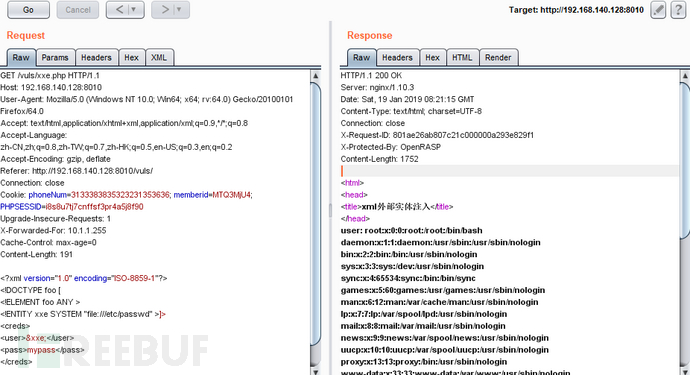This screenshot has width=690, height=375.
Task: Click the '<!ELEMENT foo ANY >' line
Action: click(x=40, y=302)
